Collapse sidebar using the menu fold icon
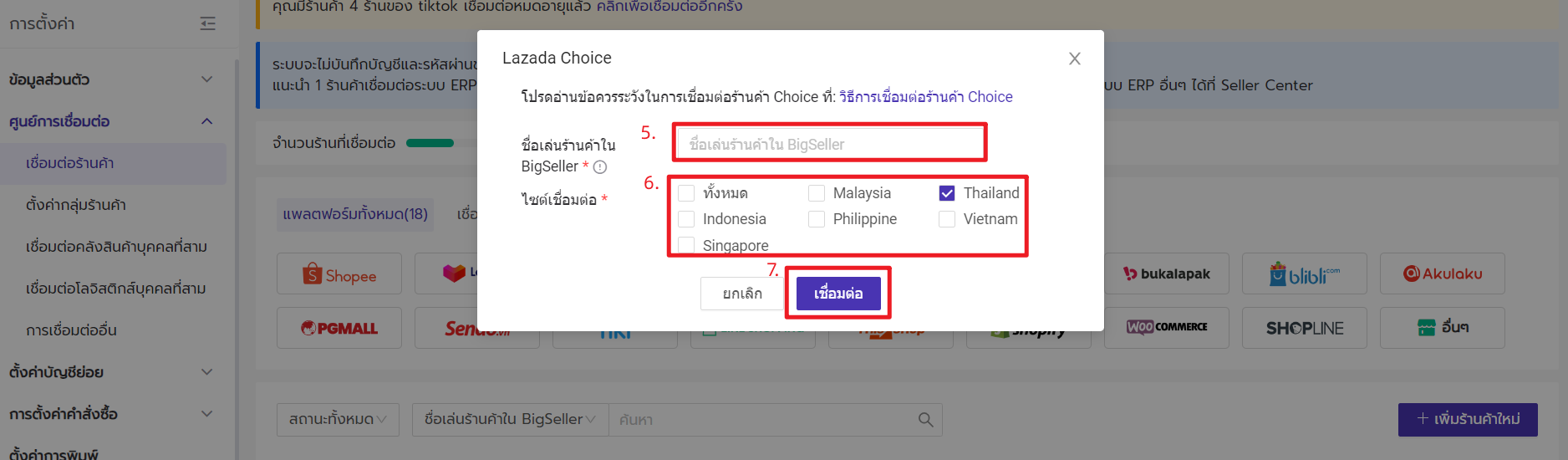This screenshot has height=460, width=1568. (x=208, y=23)
